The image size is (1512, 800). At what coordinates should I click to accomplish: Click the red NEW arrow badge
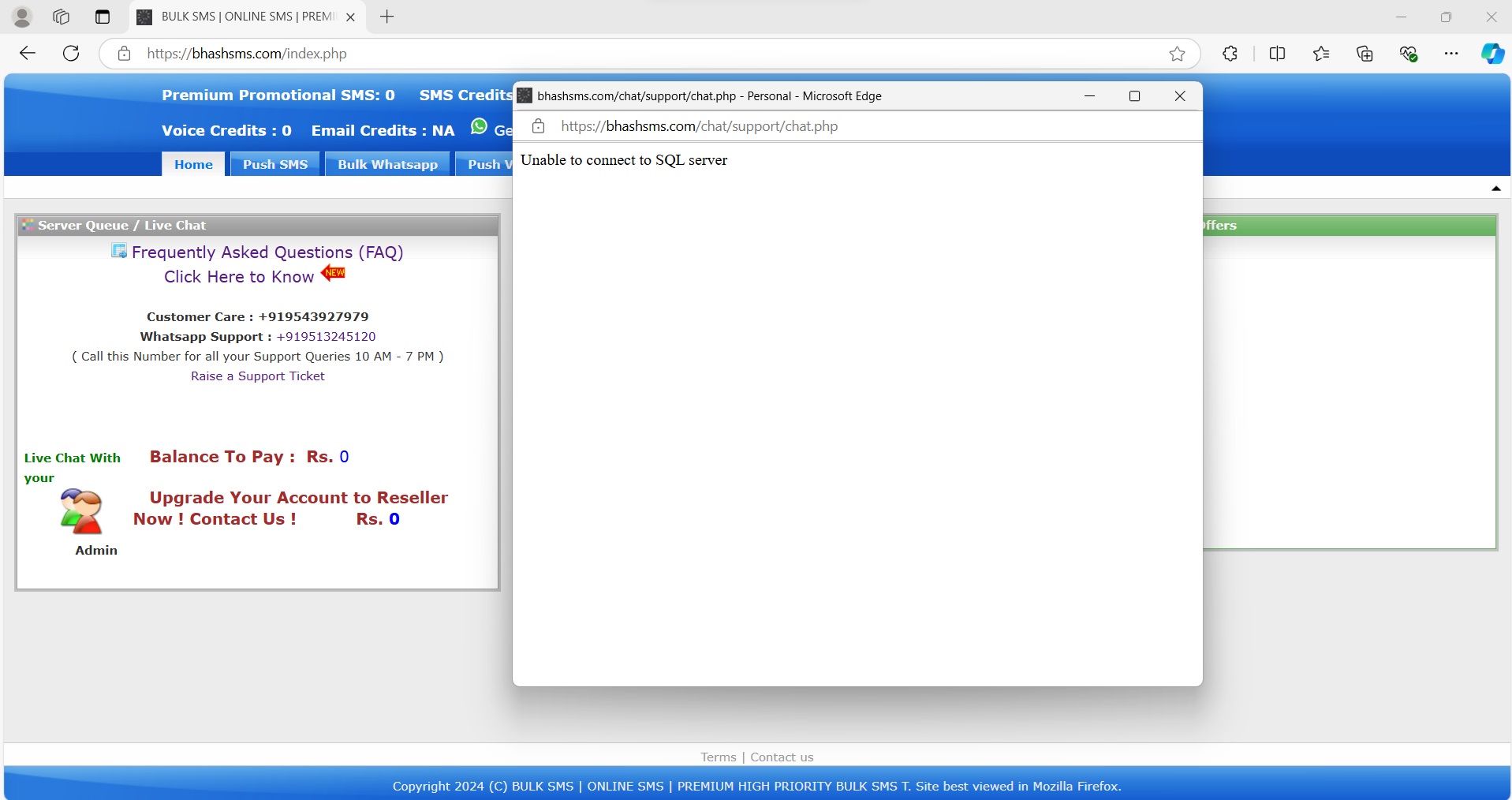[333, 273]
